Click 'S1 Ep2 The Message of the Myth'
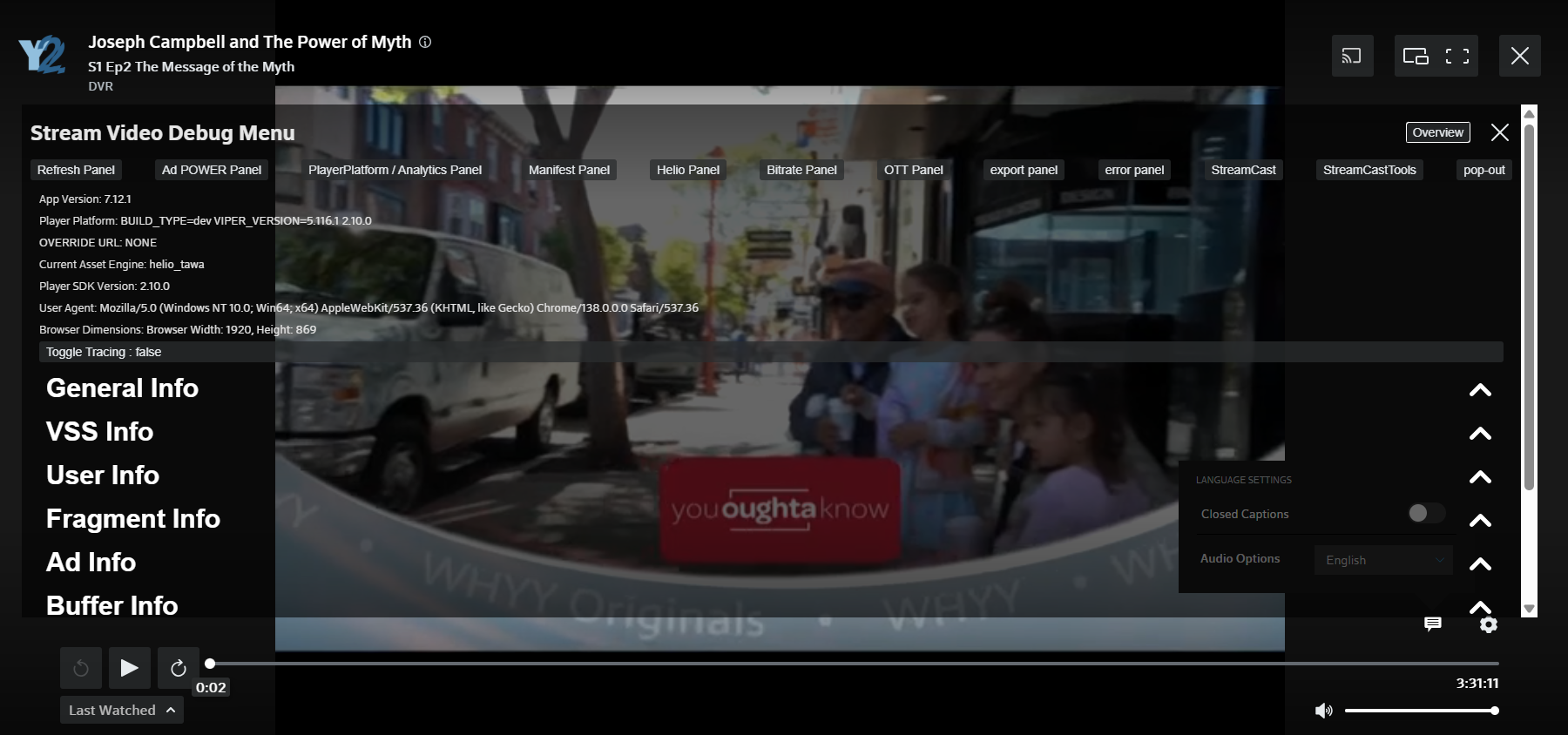Screen dimensions: 1568x735 coord(191,67)
